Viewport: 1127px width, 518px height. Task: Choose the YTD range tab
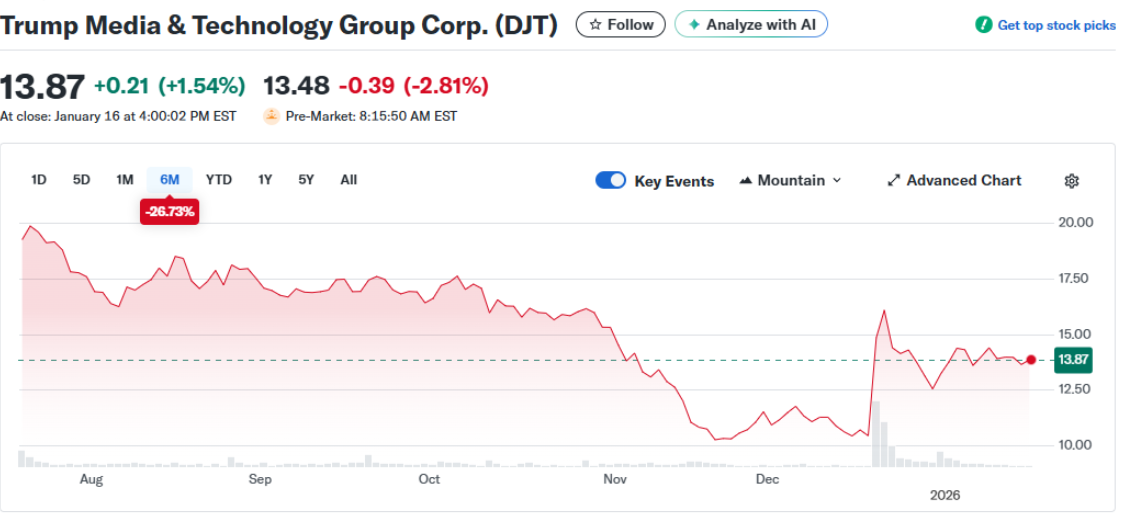218,180
